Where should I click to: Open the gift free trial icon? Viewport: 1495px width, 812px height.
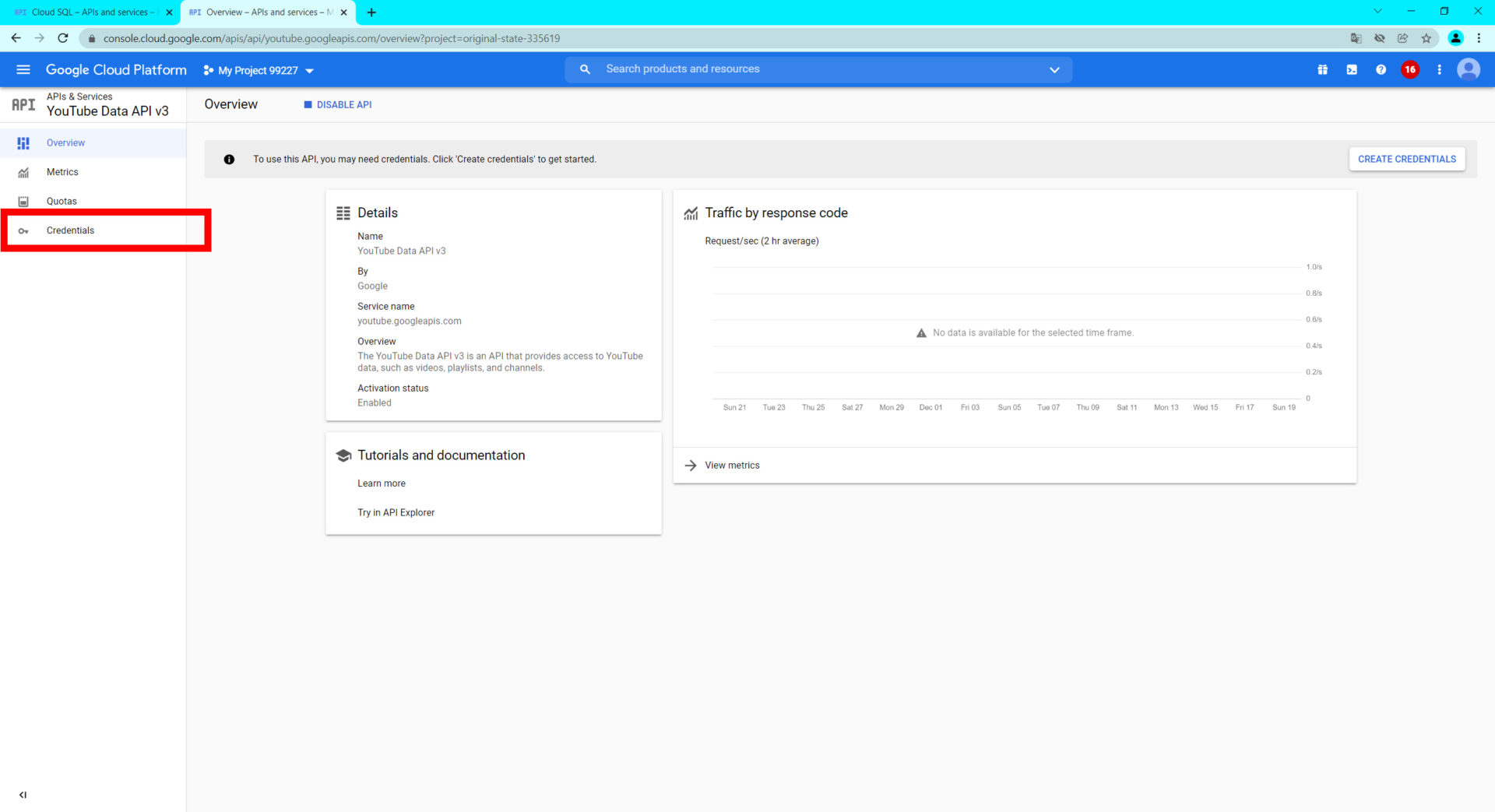pos(1322,70)
